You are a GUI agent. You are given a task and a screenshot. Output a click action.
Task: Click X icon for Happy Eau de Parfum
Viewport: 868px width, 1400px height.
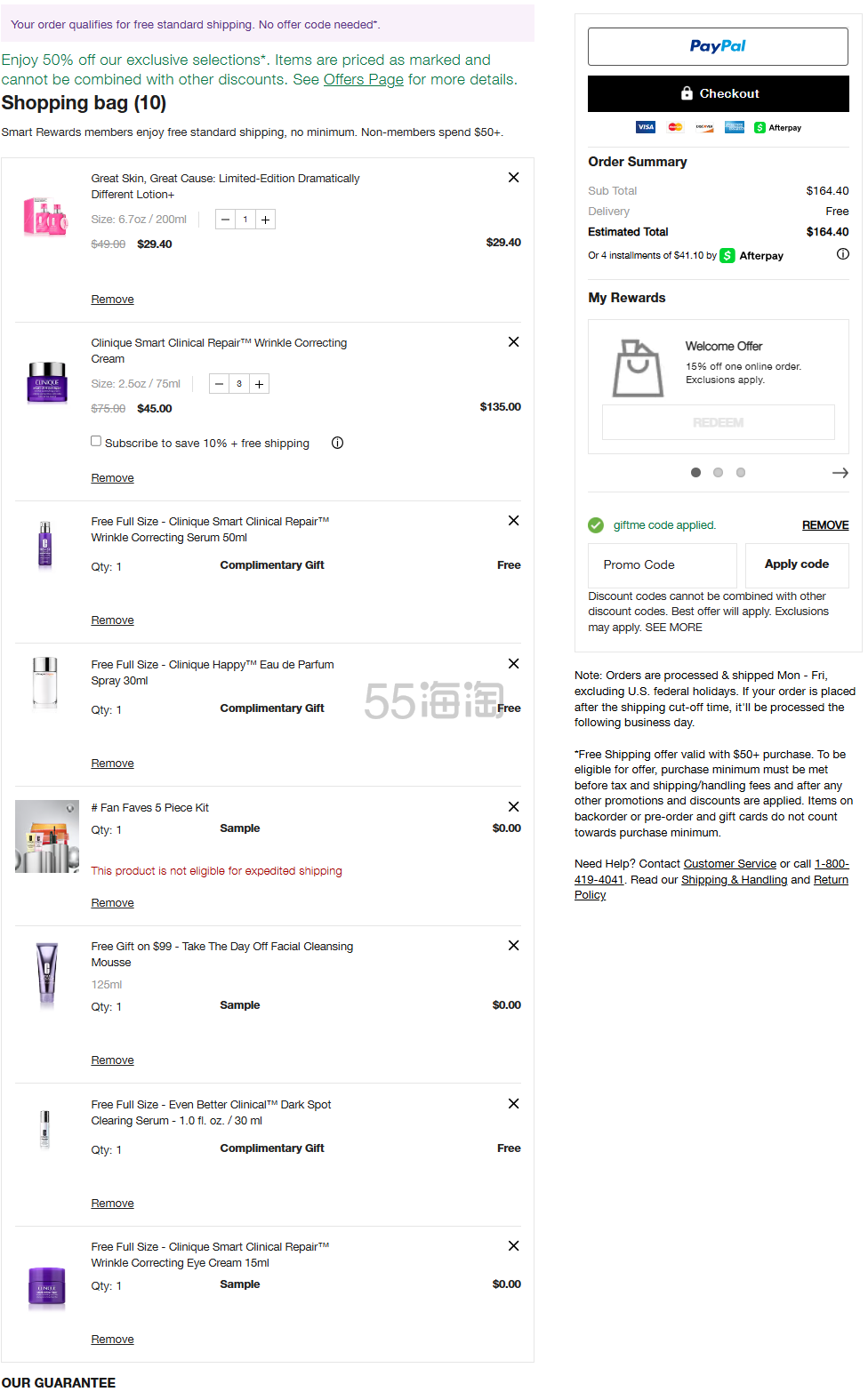tap(513, 664)
